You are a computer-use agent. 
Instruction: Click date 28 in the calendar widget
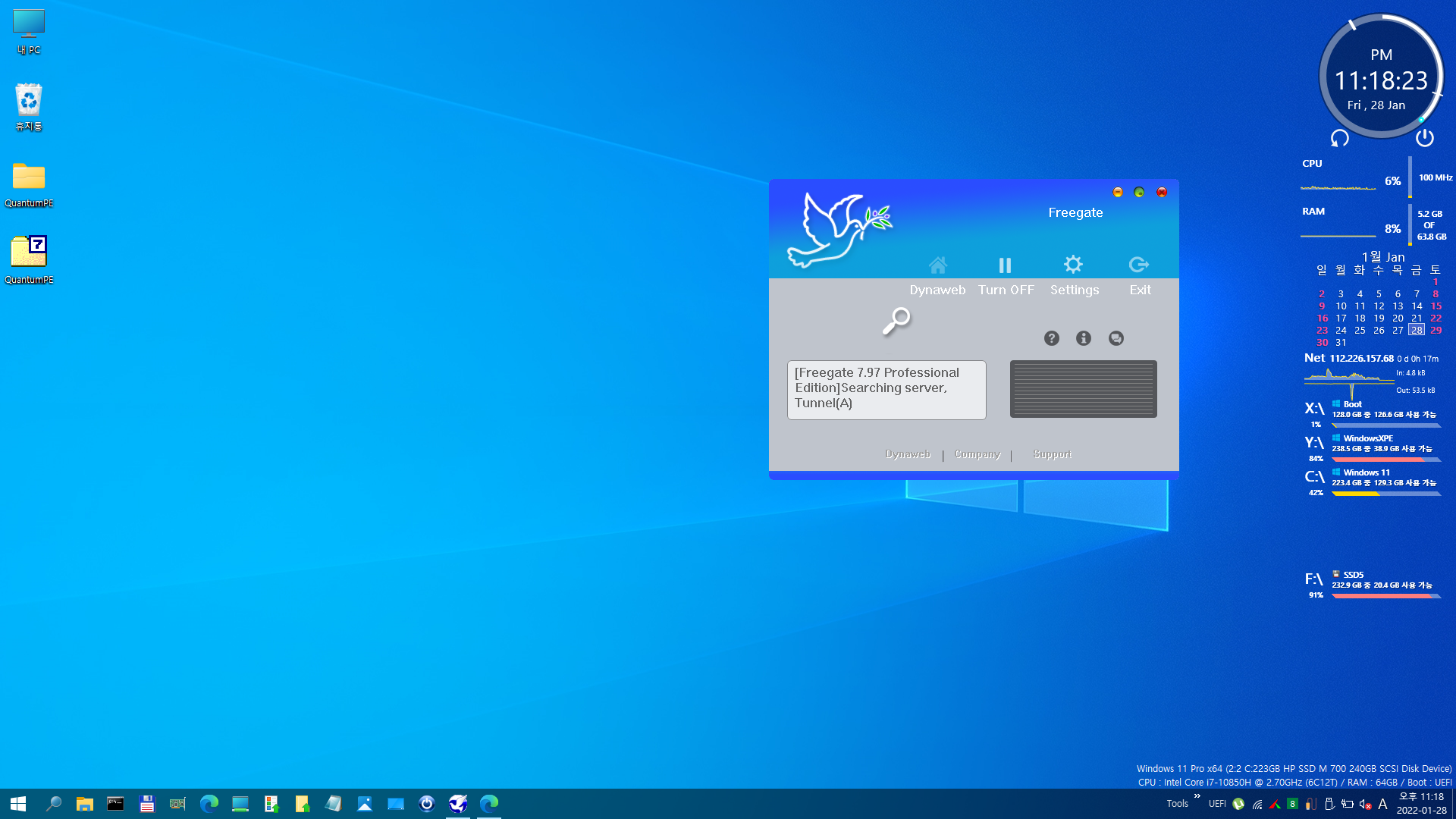[x=1417, y=330]
